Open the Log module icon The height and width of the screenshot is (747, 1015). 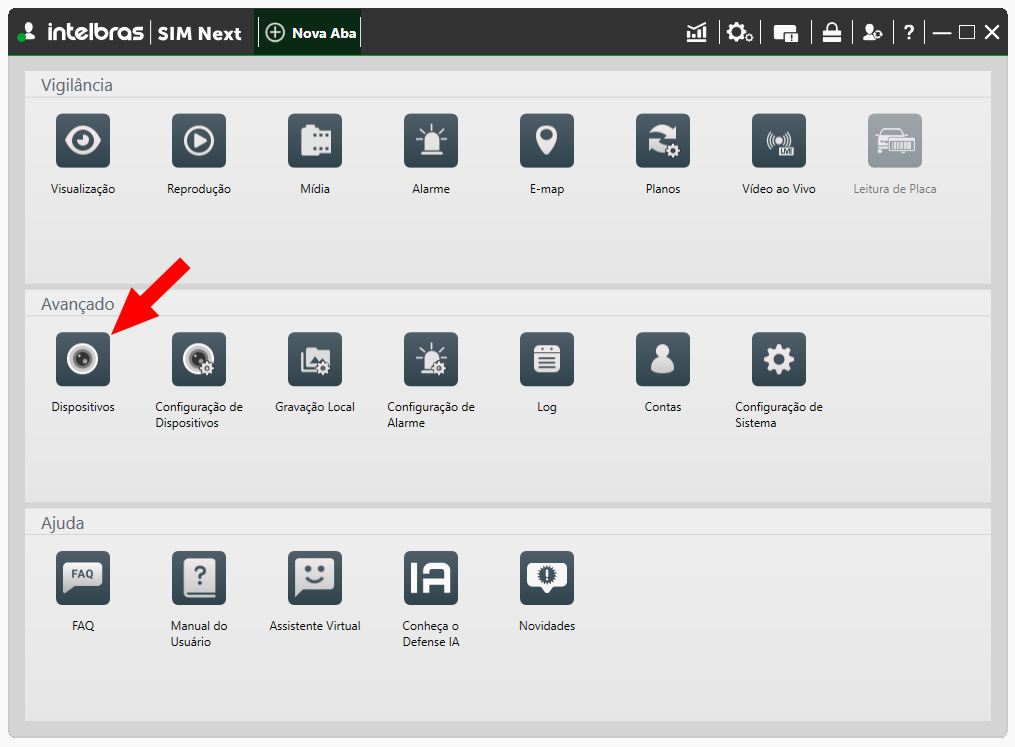click(546, 359)
